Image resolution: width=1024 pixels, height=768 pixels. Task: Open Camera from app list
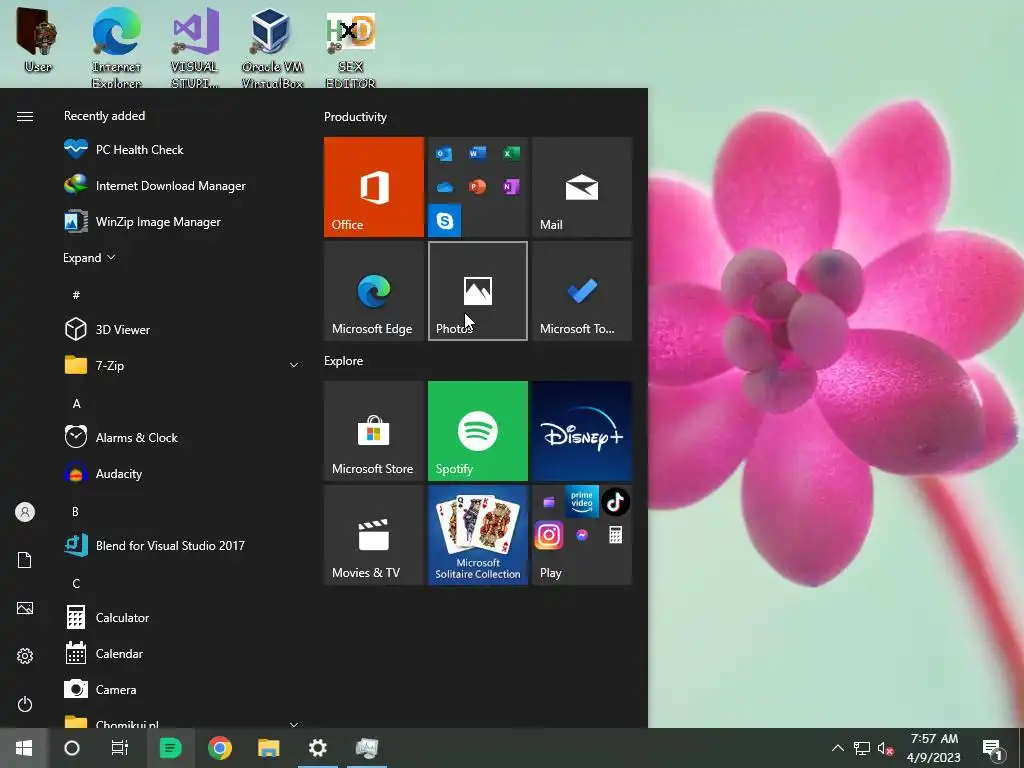pos(183,689)
